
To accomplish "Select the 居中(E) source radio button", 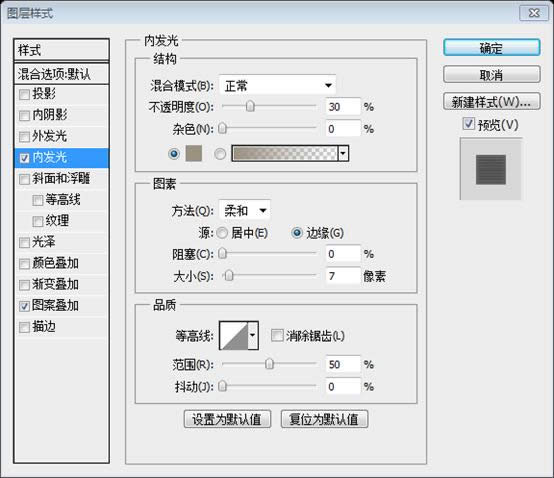I will (x=222, y=233).
